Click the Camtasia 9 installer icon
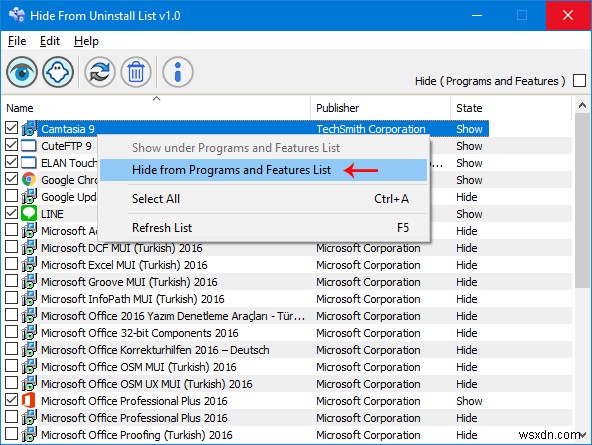The height and width of the screenshot is (445, 592). 29,128
